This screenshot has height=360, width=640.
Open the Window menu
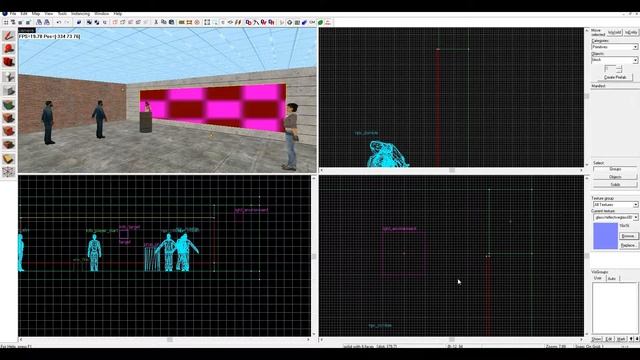[102, 14]
